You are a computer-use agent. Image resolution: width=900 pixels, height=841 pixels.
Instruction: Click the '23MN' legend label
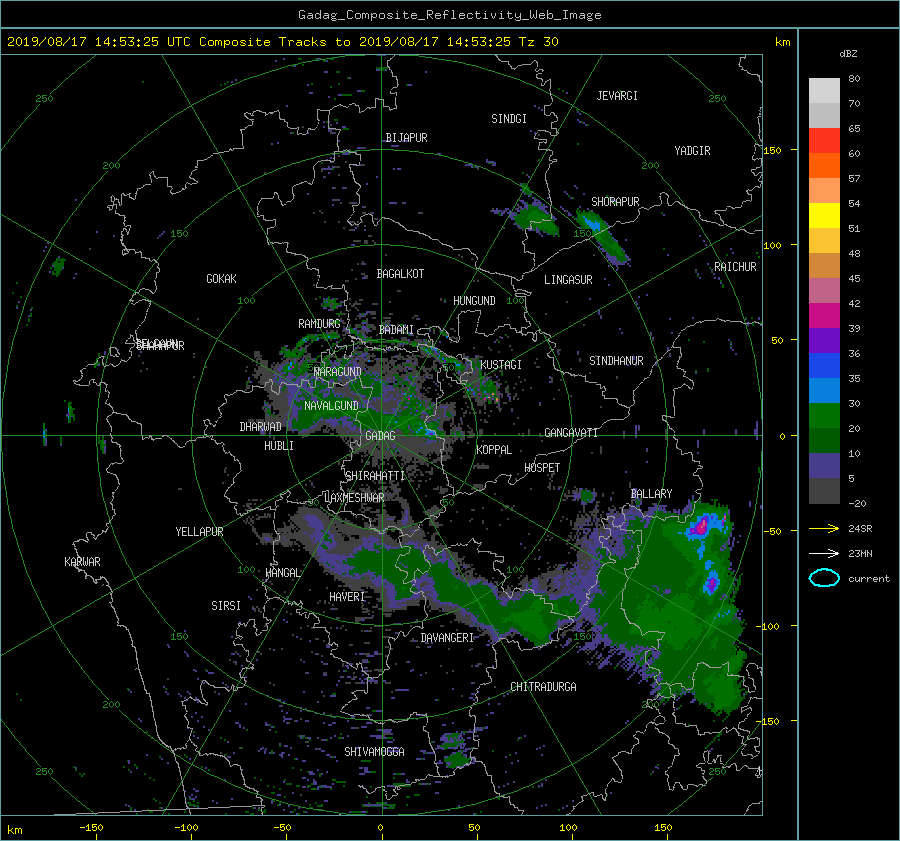[860, 553]
